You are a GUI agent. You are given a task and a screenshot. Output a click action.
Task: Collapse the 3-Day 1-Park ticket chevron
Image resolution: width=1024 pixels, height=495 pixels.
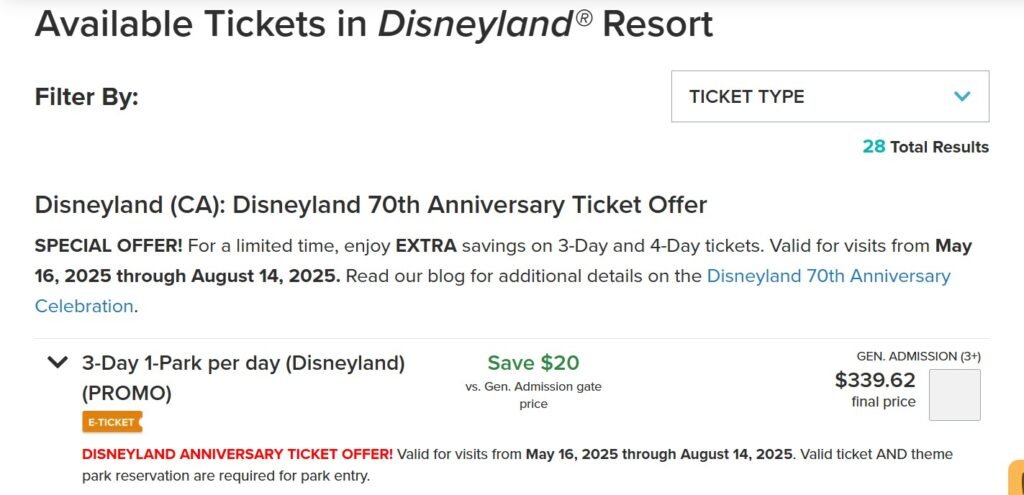coord(58,362)
